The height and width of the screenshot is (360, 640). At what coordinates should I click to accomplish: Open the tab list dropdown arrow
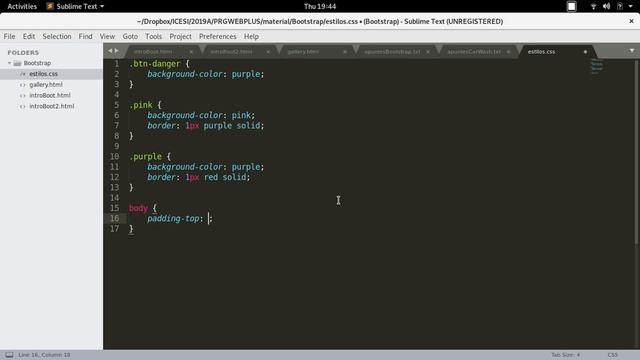tap(631, 51)
